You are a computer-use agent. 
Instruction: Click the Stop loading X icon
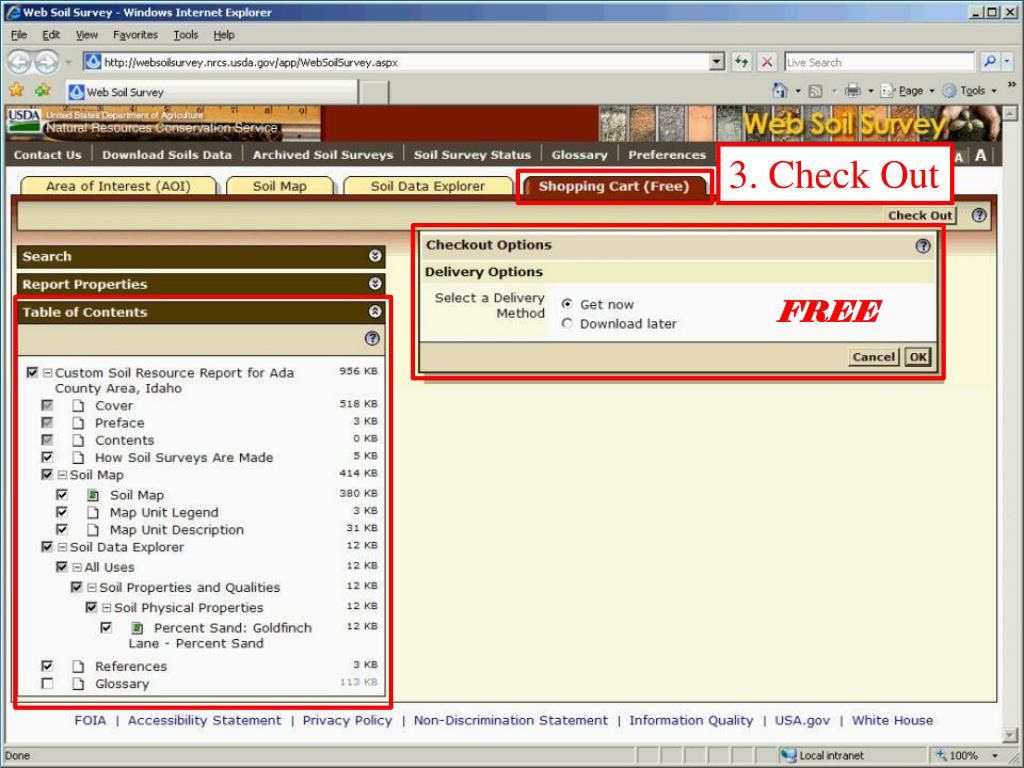(767, 62)
